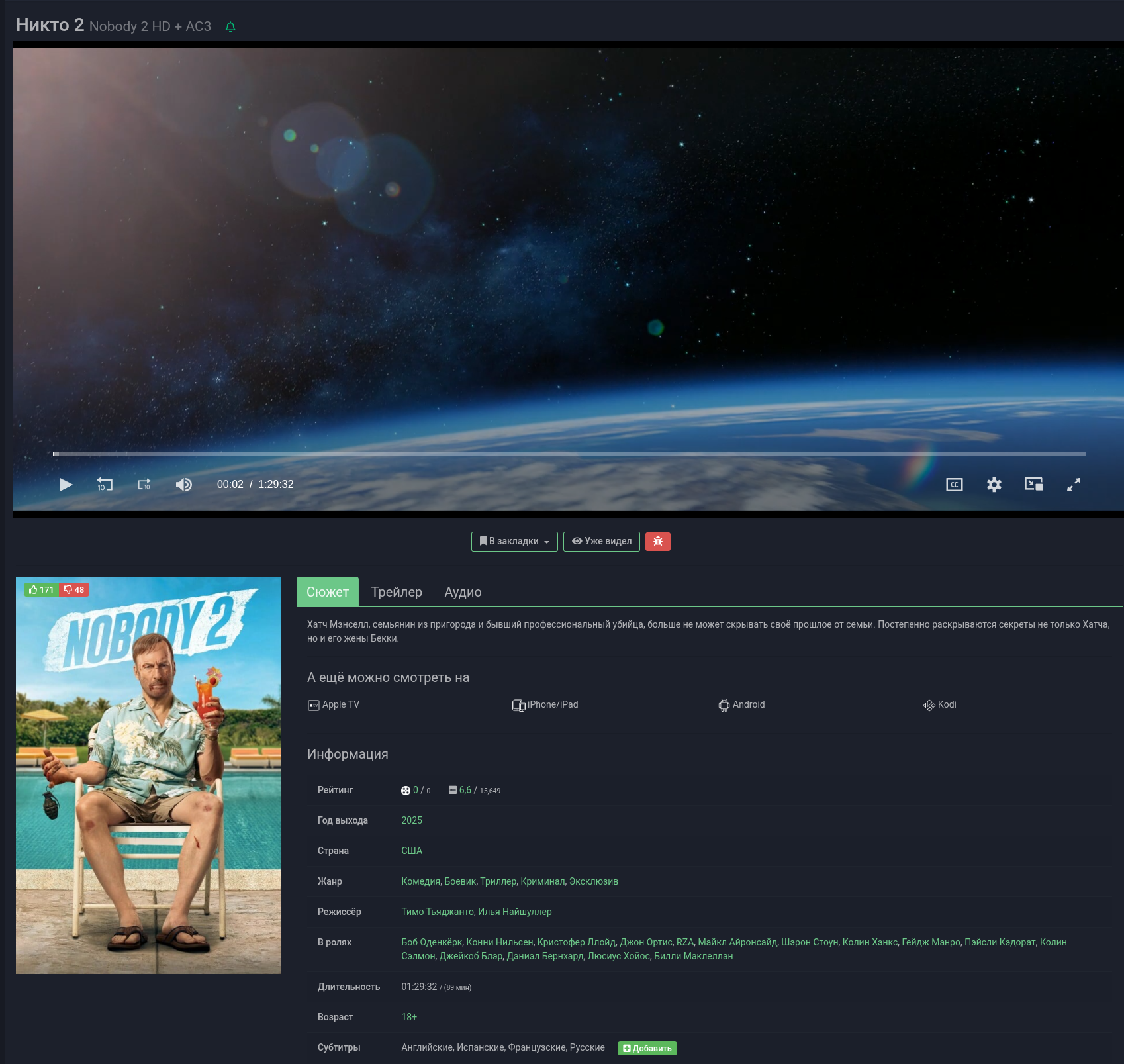Click the notification bell beside the title
The height and width of the screenshot is (1064, 1124).
click(x=230, y=27)
